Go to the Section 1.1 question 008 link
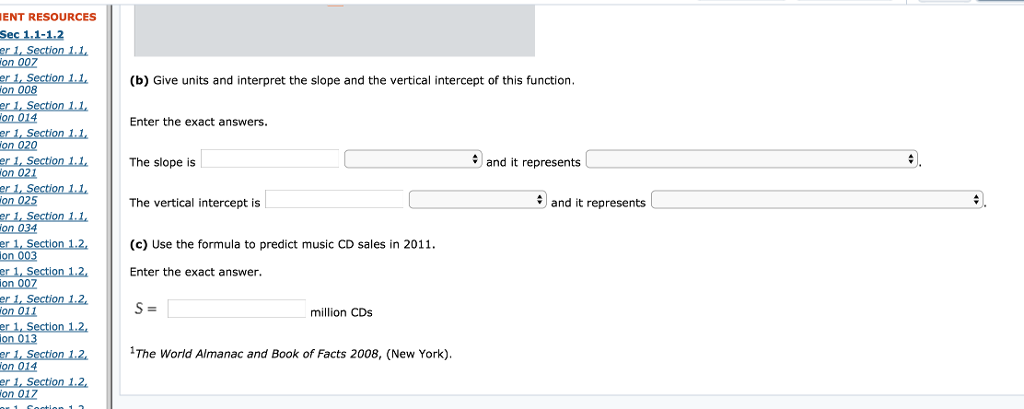 point(44,83)
